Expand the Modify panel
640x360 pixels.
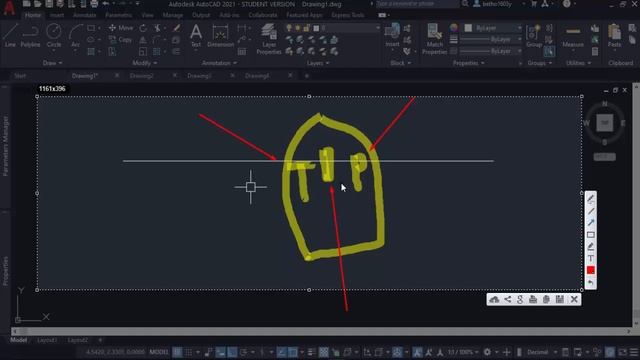(x=145, y=63)
